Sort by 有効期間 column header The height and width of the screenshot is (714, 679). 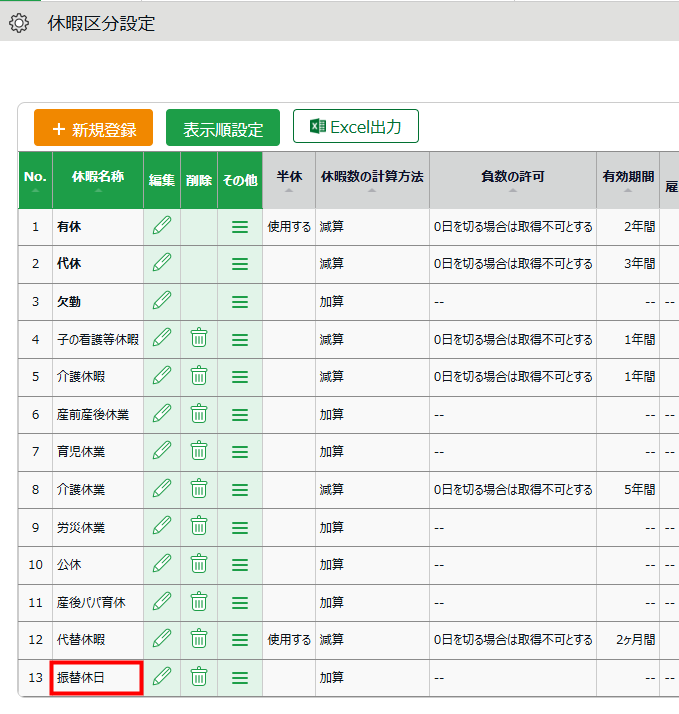pos(628,180)
